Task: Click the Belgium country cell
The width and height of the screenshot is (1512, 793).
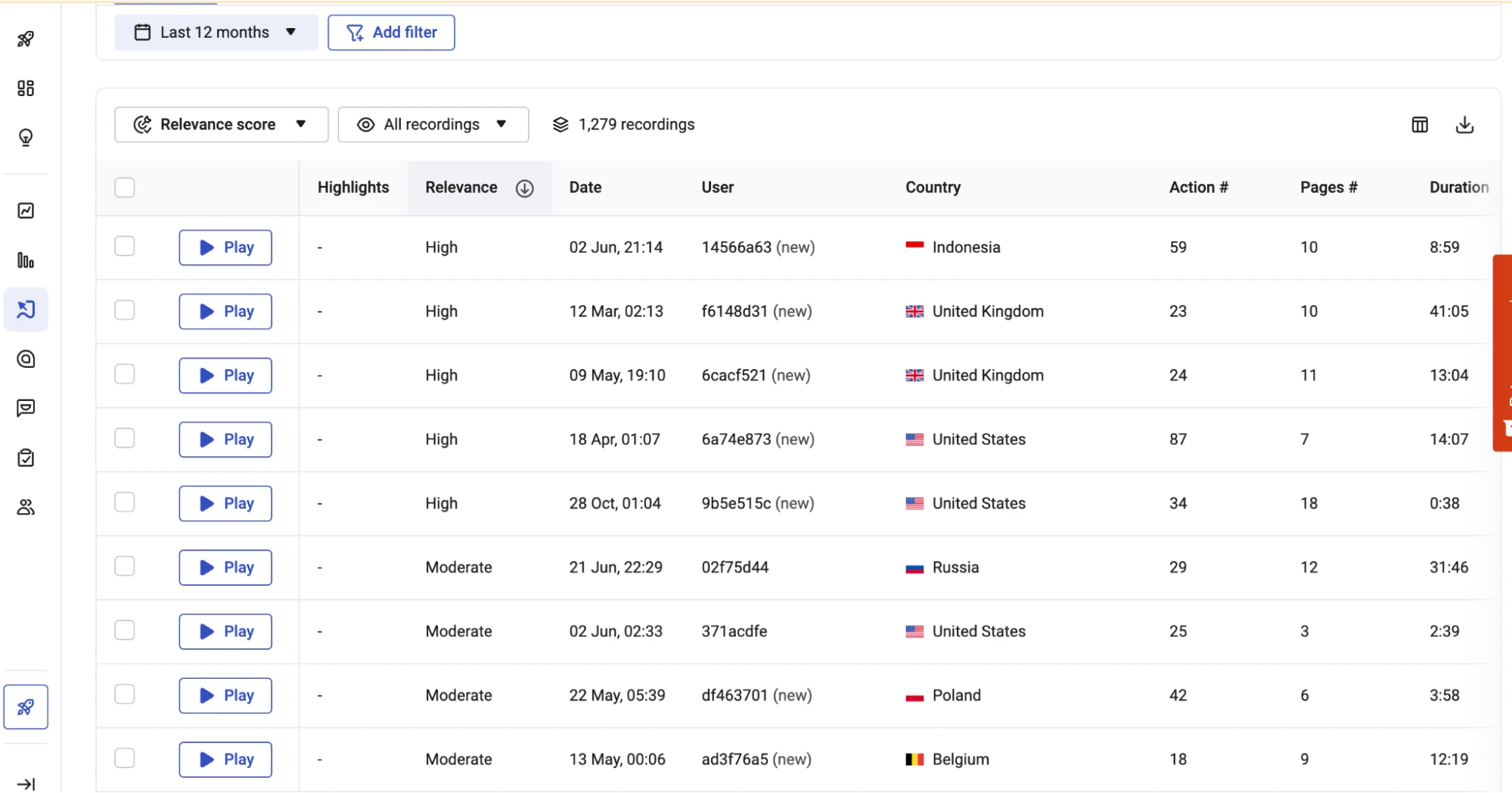Action: click(x=947, y=760)
